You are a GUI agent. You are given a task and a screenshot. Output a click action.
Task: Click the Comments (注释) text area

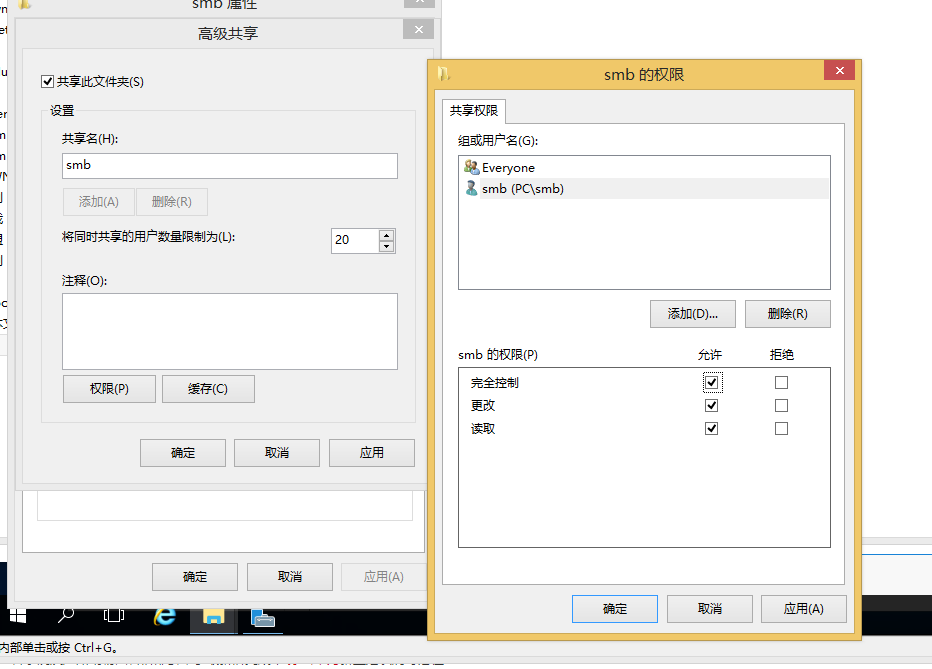[229, 331]
